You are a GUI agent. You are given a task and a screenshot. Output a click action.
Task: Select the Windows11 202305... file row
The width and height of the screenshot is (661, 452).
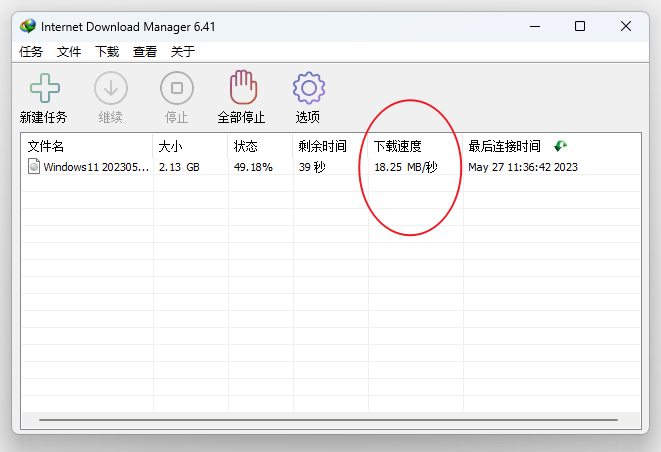[x=331, y=167]
